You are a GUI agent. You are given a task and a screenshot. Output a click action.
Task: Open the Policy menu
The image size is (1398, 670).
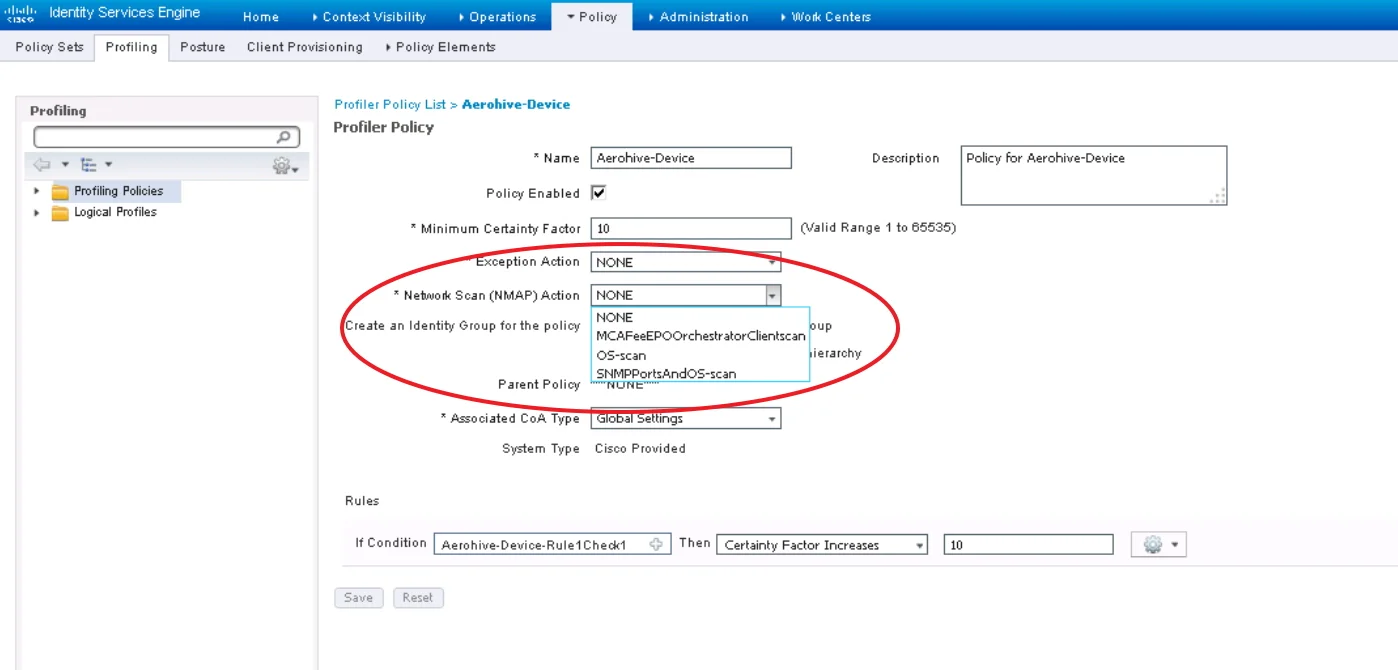point(592,17)
